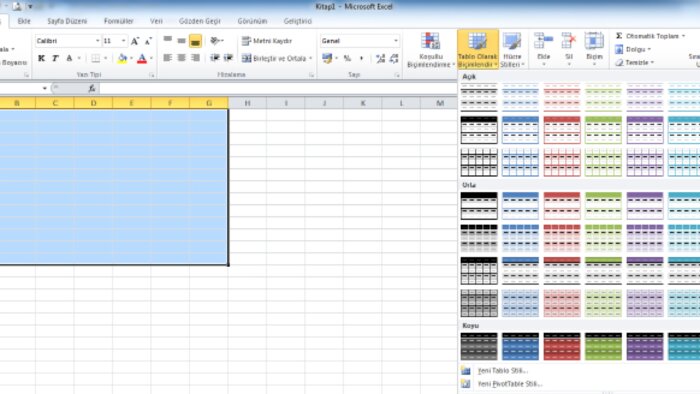This screenshot has width=700, height=394.
Task: Choose Yeni PivotTable Stili option
Action: click(510, 384)
